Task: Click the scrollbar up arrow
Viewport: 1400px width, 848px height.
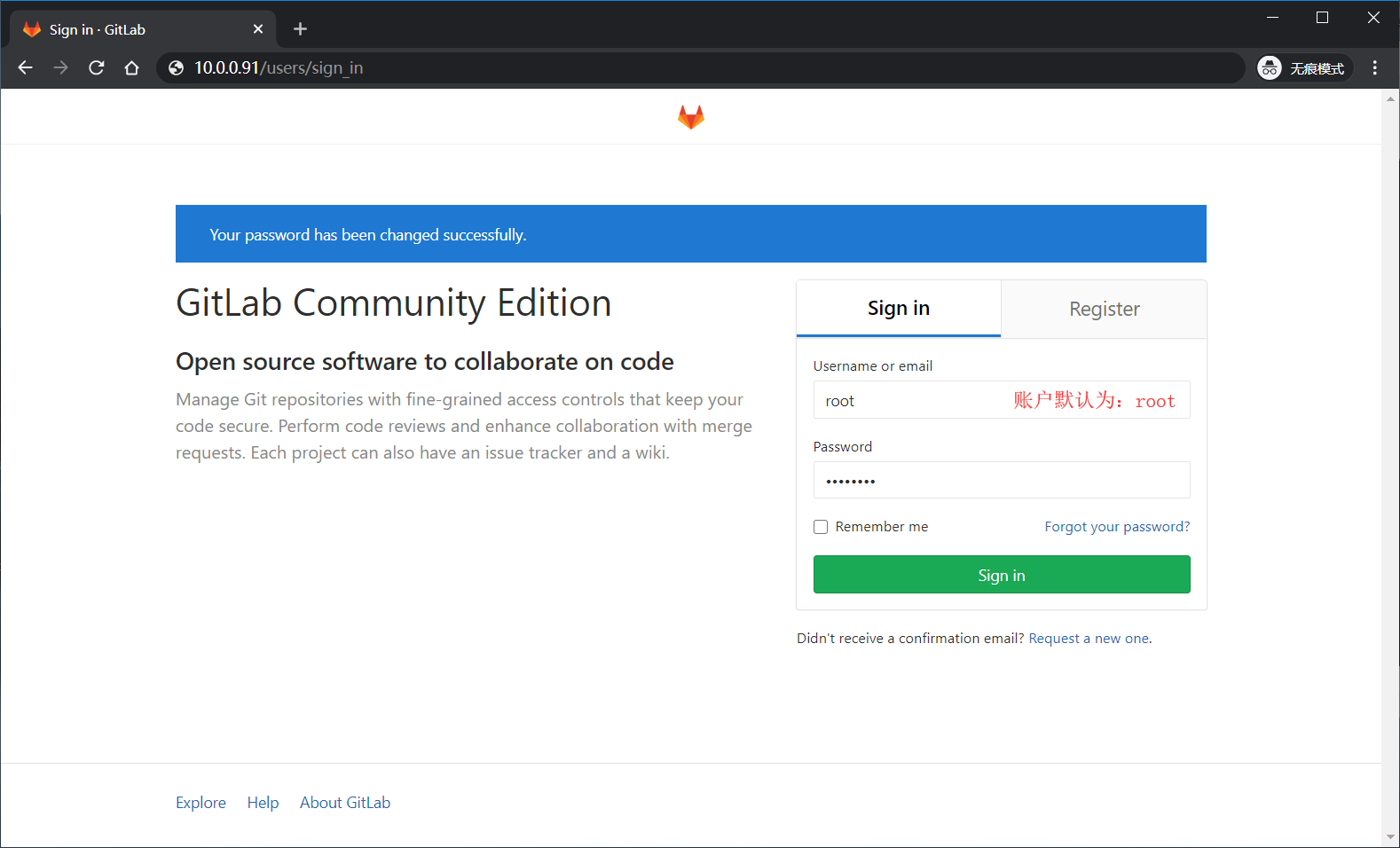Action: click(x=1390, y=98)
